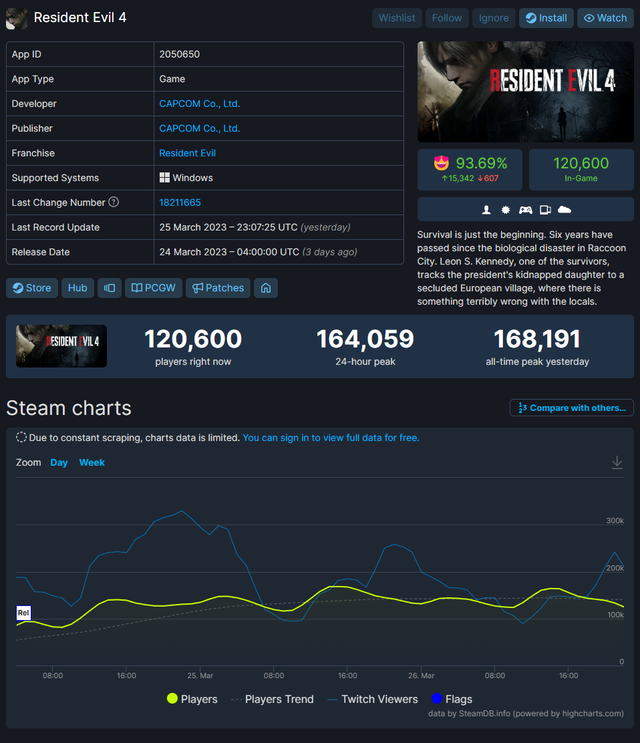This screenshot has height=743, width=640.
Task: Click the negative reviews count 607
Action: [x=488, y=179]
